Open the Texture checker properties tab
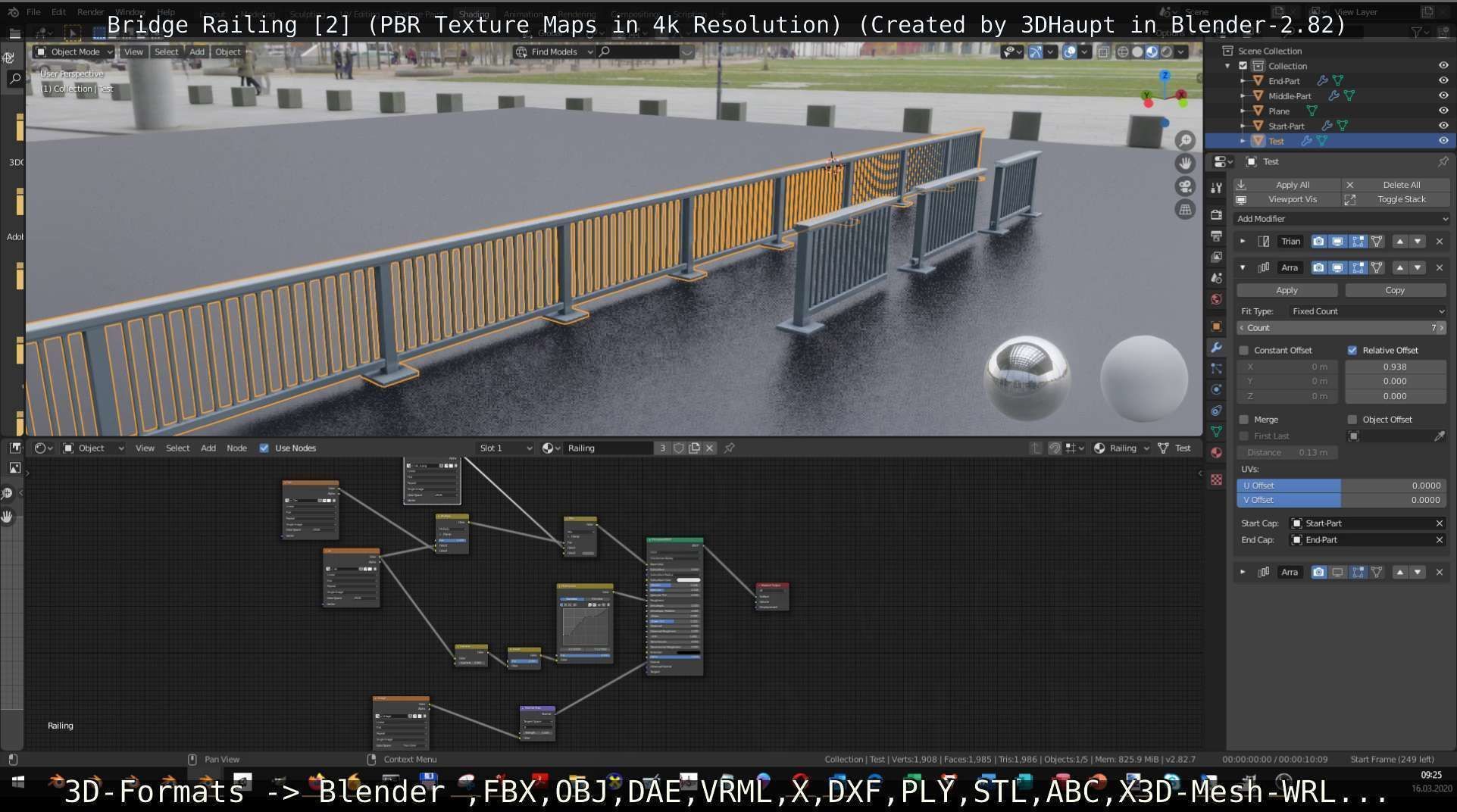Image resolution: width=1457 pixels, height=812 pixels. coord(1216,479)
